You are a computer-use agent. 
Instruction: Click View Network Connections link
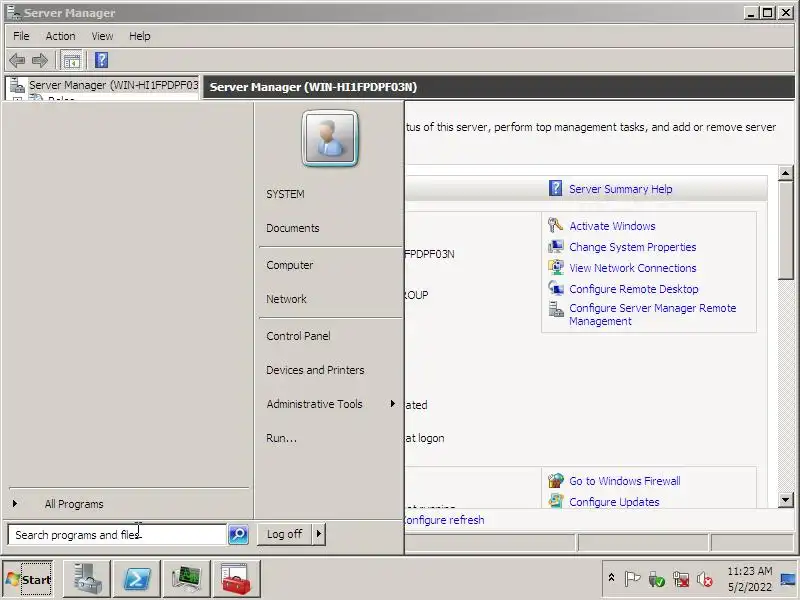(x=633, y=268)
